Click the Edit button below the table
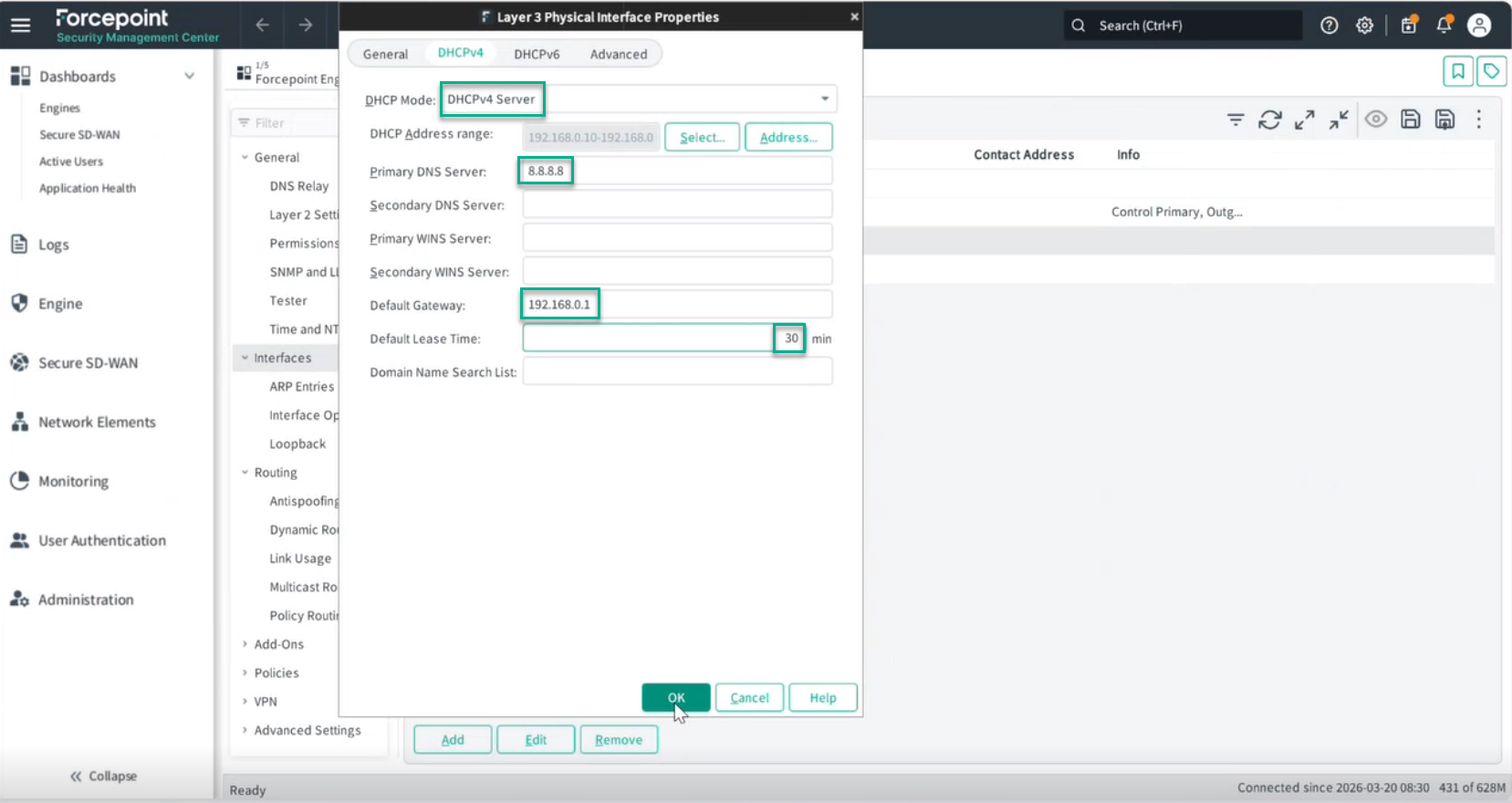The image size is (1512, 803). tap(536, 740)
